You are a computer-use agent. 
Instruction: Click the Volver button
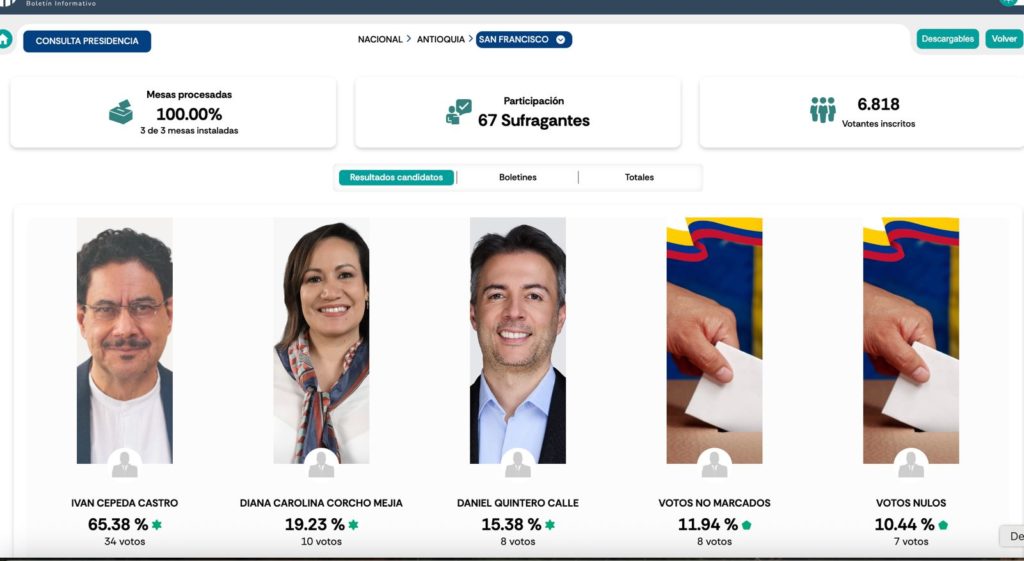pyautogui.click(x=1004, y=39)
